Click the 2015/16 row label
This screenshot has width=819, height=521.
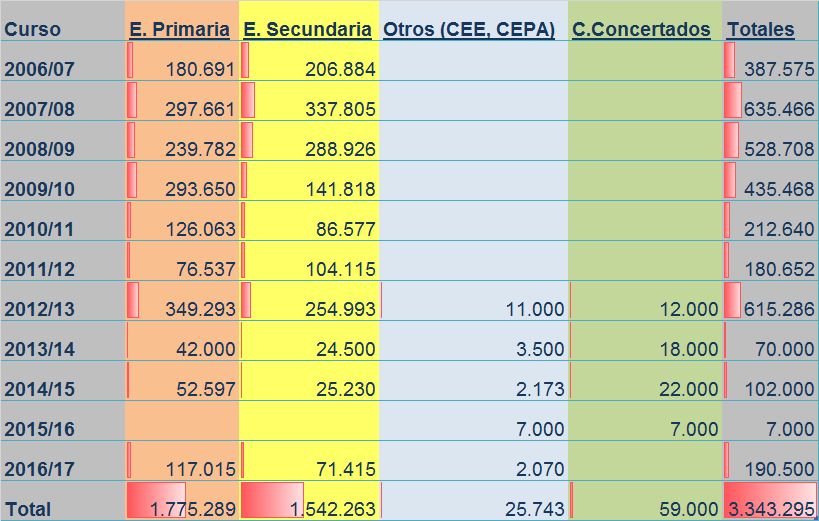pyautogui.click(x=39, y=429)
